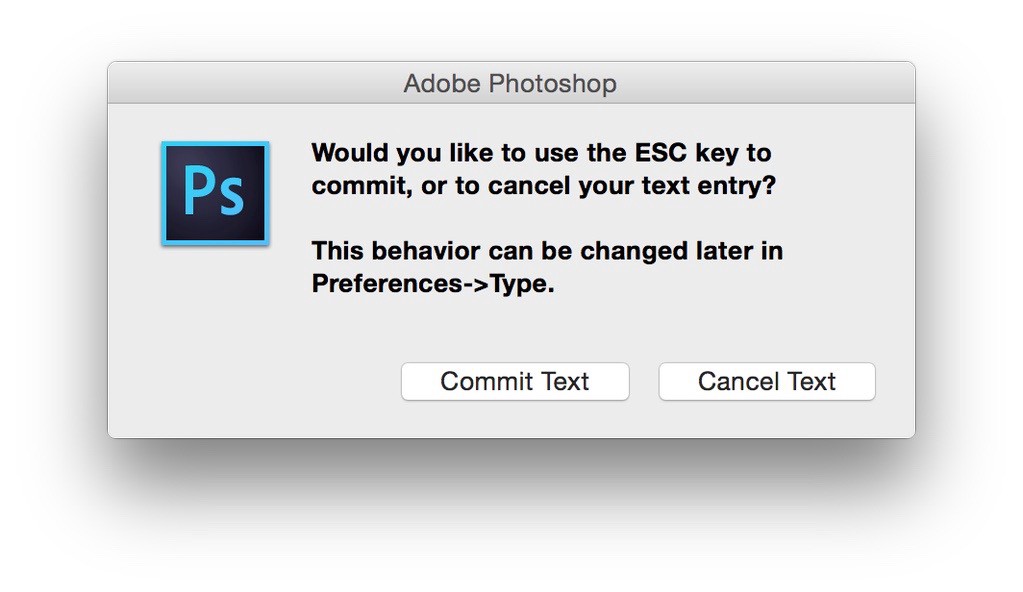The height and width of the screenshot is (592, 1023).
Task: Click the word 'Cancel' on right button
Action: tap(738, 381)
